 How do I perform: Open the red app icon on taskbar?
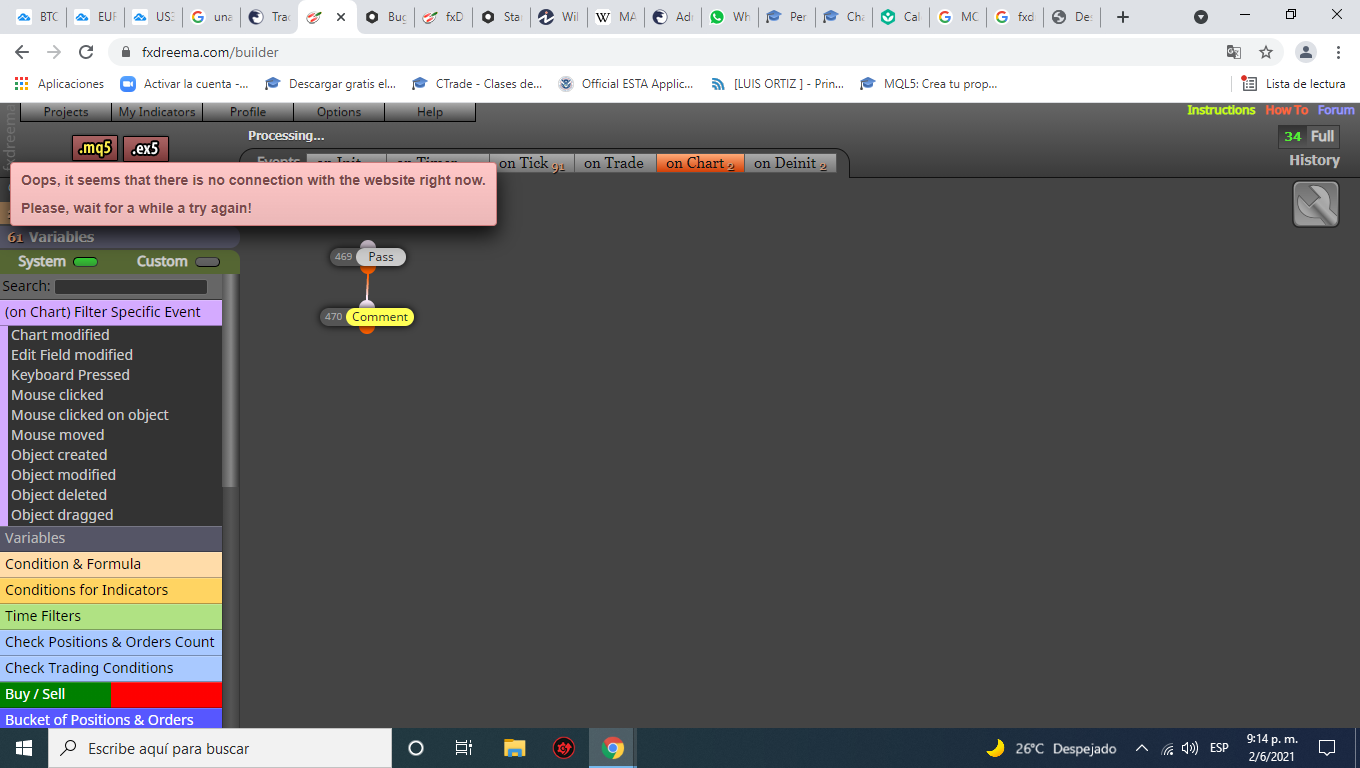point(564,748)
